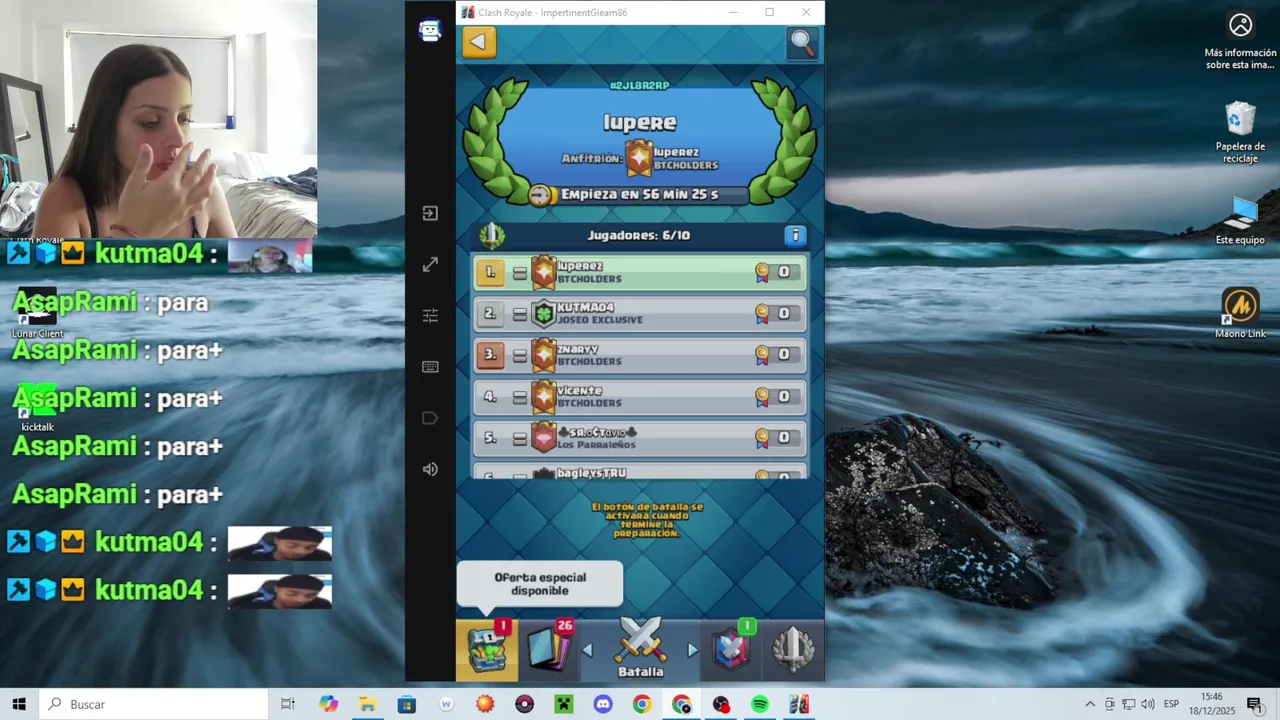Open Copilot from the taskbar
1280x720 pixels.
pos(329,704)
